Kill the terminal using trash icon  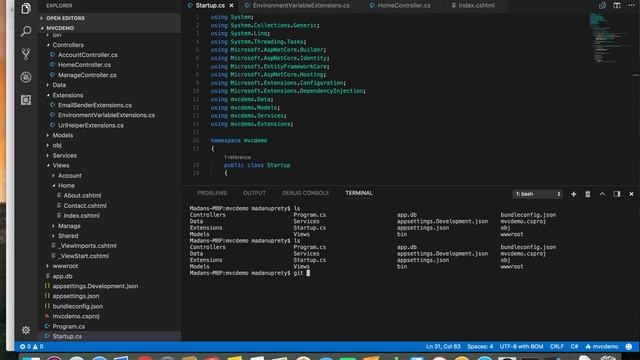588,194
